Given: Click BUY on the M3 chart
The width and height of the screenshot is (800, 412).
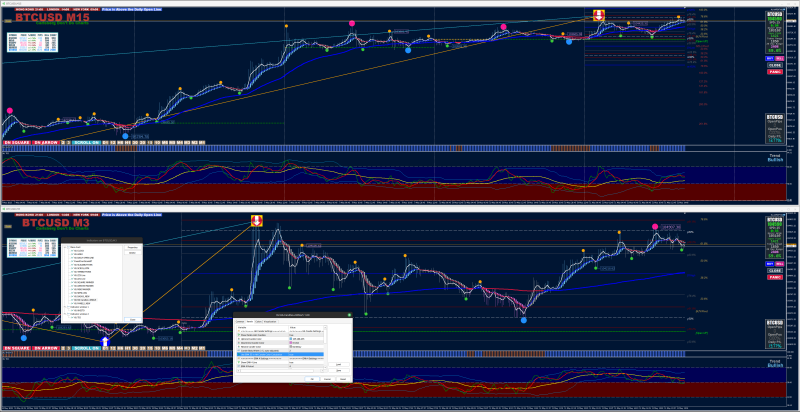Looking at the screenshot, I should (769, 264).
